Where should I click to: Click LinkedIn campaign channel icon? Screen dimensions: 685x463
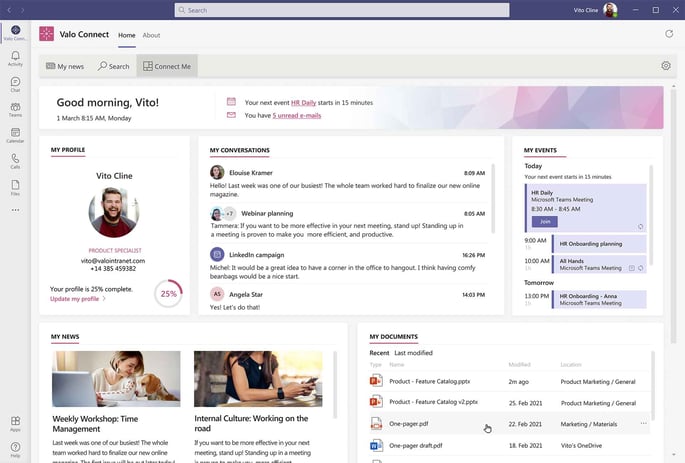tap(217, 254)
